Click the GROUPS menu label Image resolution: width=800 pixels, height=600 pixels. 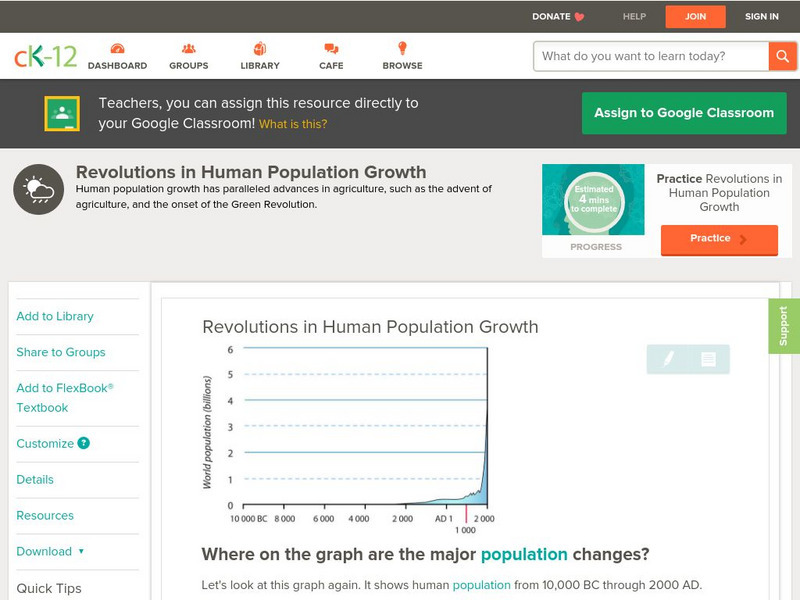click(189, 65)
